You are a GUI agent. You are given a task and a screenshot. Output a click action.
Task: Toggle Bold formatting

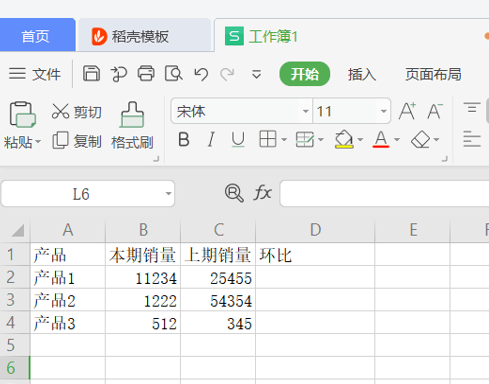click(x=184, y=139)
